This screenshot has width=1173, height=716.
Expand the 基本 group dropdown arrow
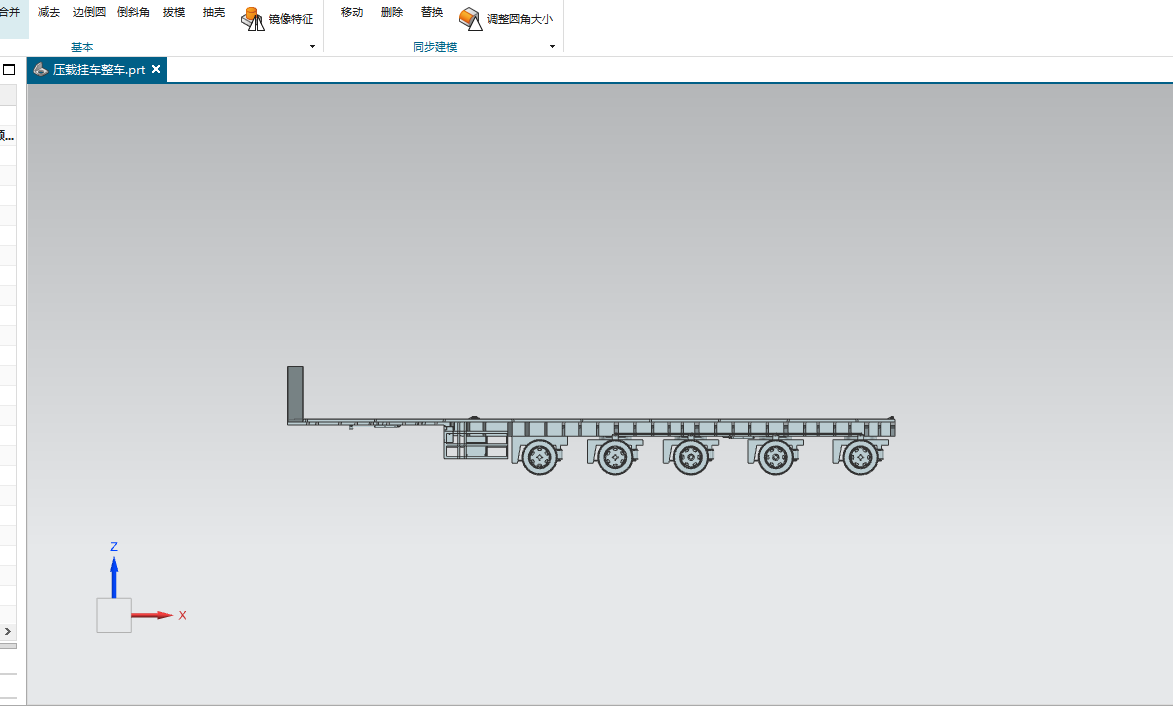(x=312, y=46)
